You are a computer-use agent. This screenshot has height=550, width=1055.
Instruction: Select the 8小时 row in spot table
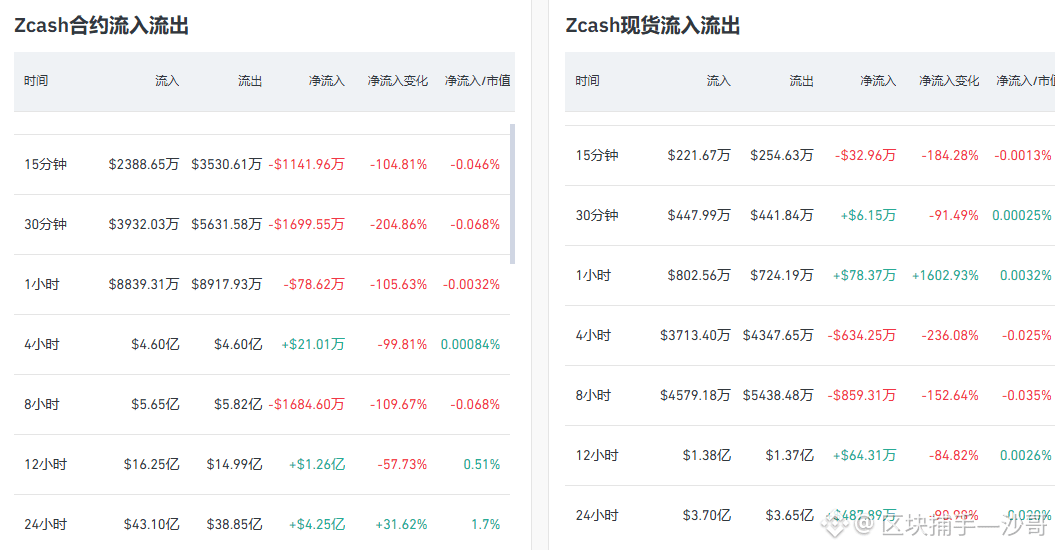810,395
